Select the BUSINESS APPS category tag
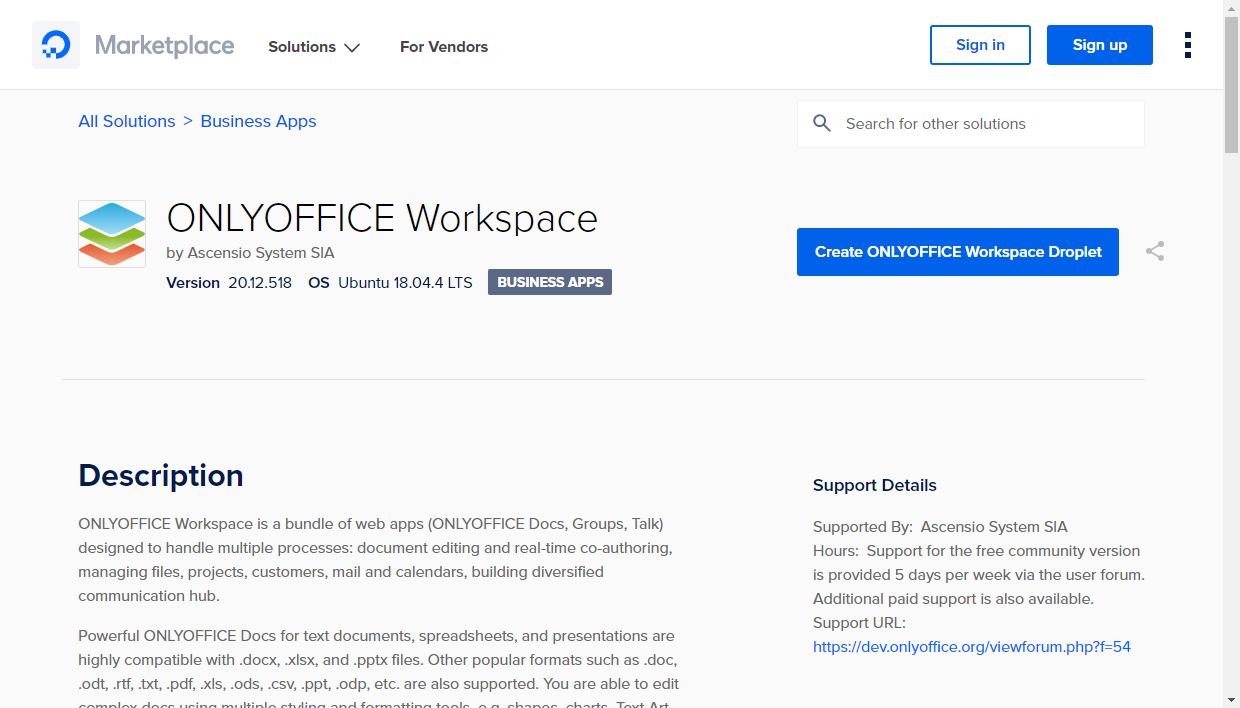Image resolution: width=1240 pixels, height=708 pixels. tap(550, 282)
